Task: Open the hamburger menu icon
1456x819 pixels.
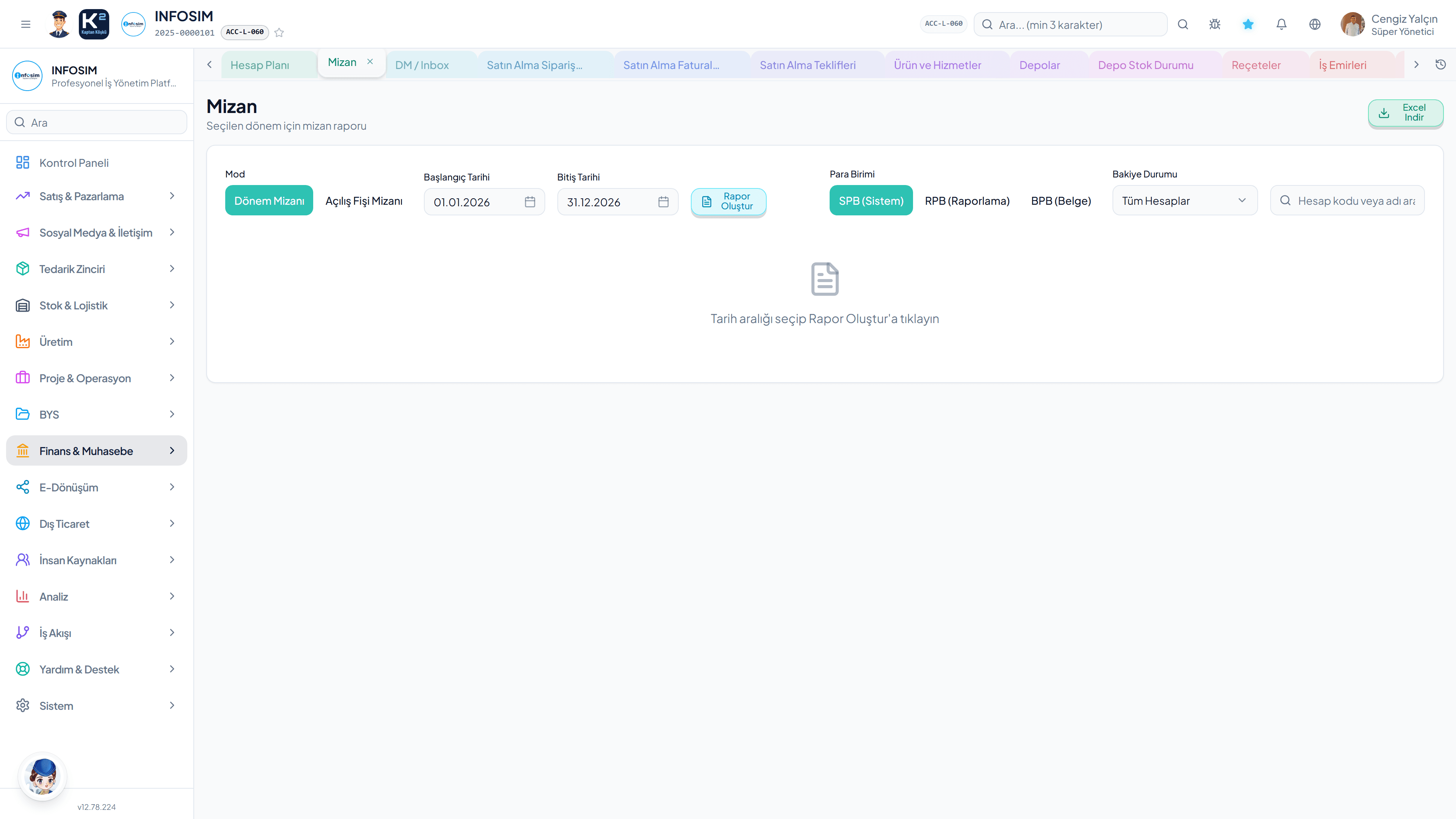Action: 25,24
